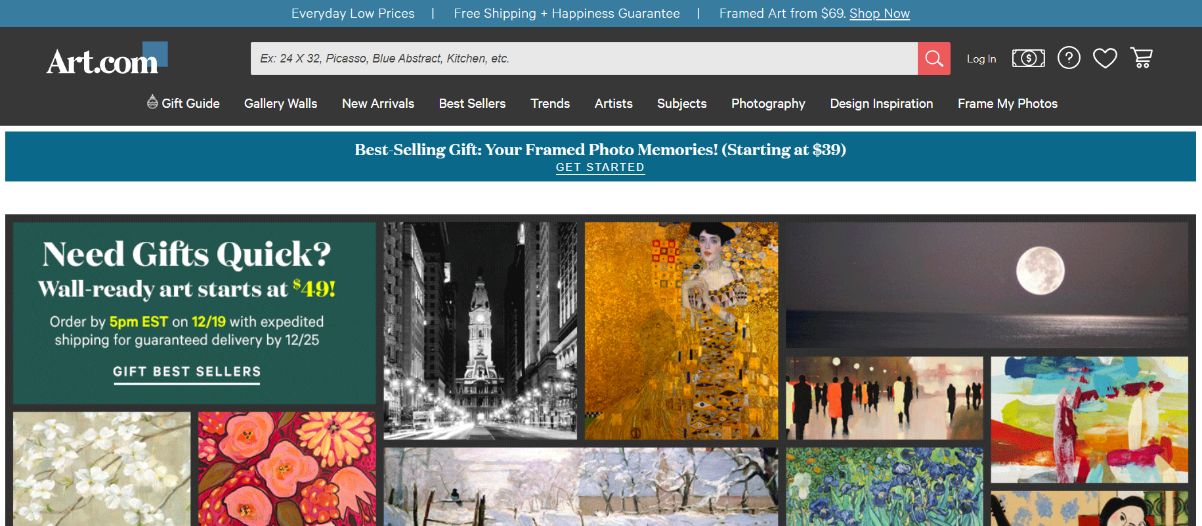Click the Art.com logo
The image size is (1202, 526).
(104, 60)
